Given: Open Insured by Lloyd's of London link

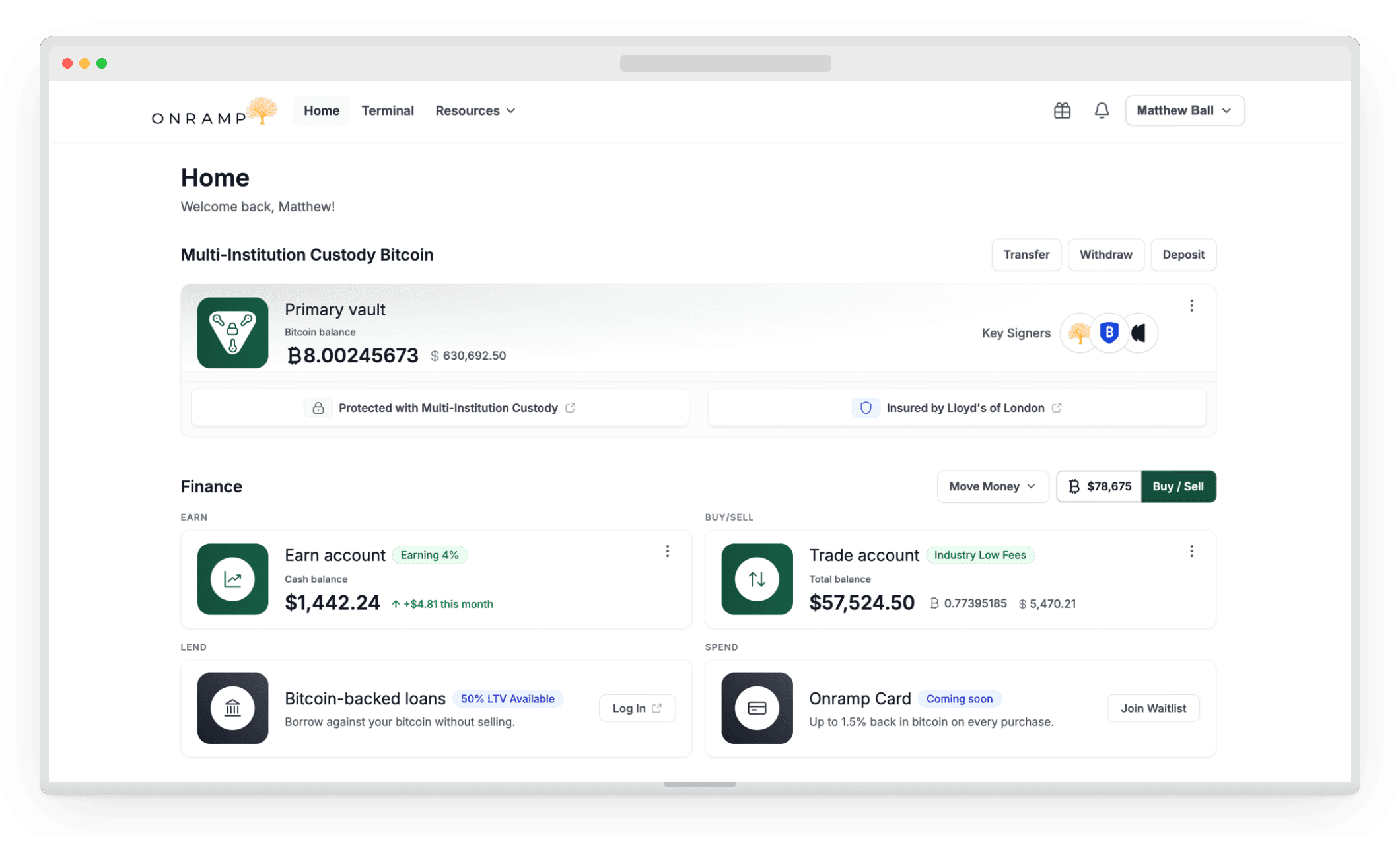Looking at the screenshot, I should click(956, 408).
